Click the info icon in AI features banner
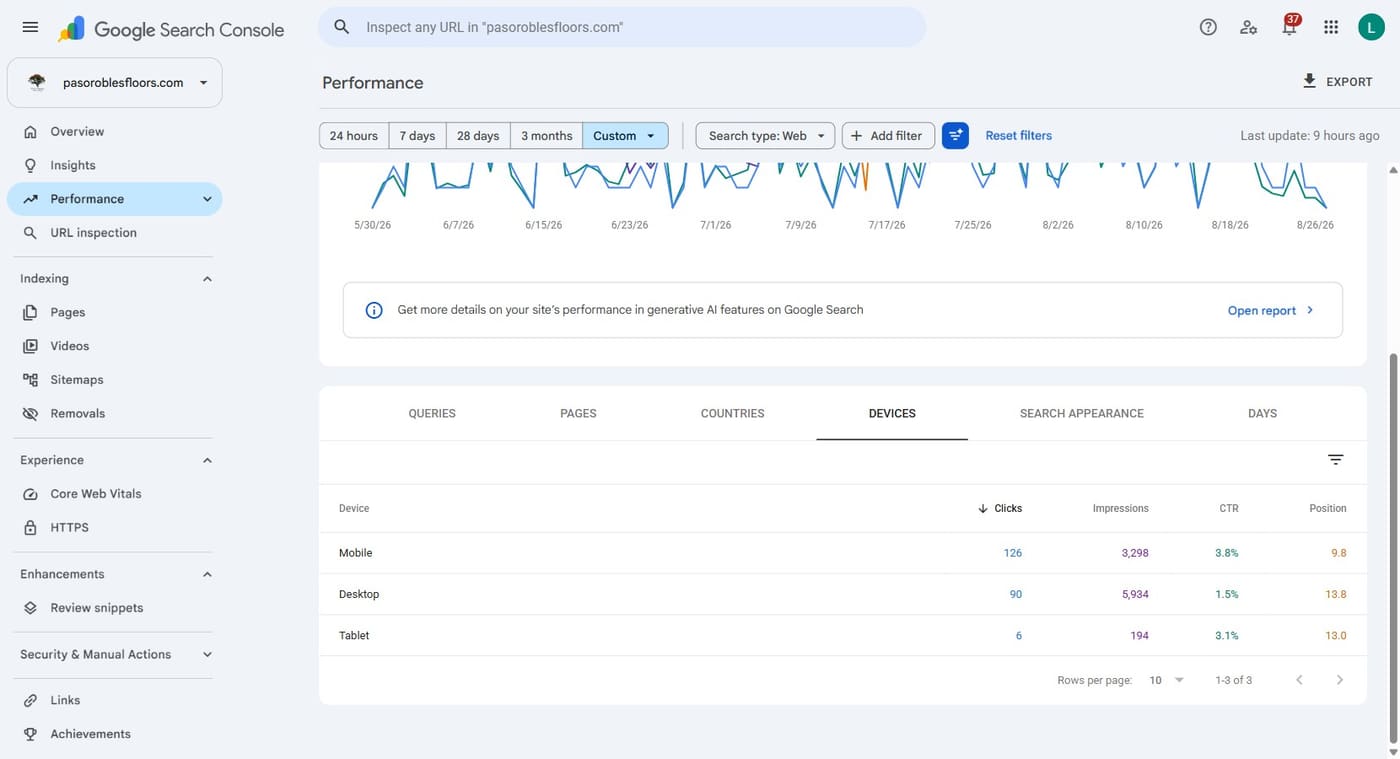 click(374, 310)
